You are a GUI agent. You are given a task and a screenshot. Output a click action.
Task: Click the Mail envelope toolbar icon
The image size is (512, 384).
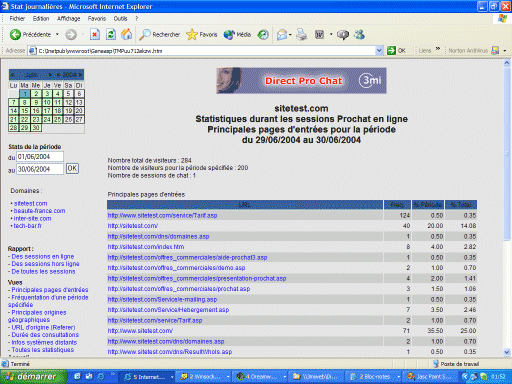tap(282, 34)
